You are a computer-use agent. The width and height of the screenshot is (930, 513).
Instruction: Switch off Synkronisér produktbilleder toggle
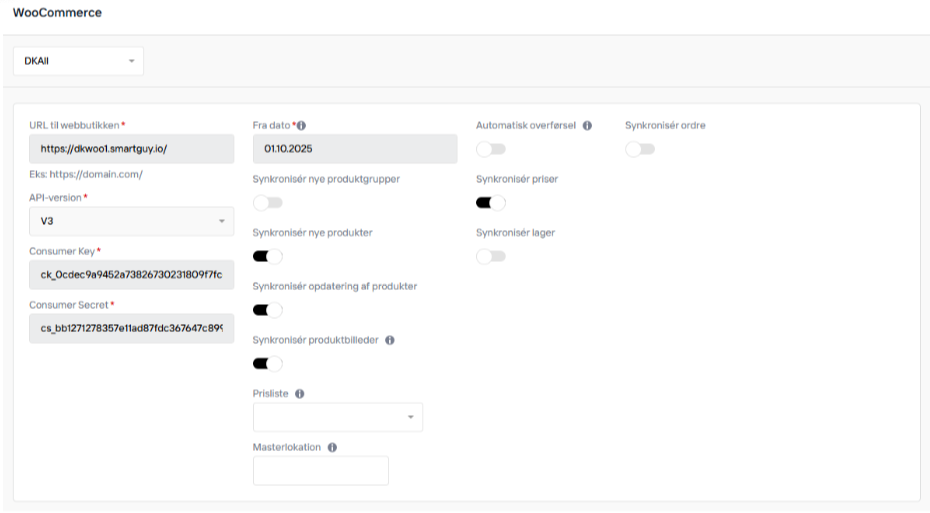[x=267, y=364]
